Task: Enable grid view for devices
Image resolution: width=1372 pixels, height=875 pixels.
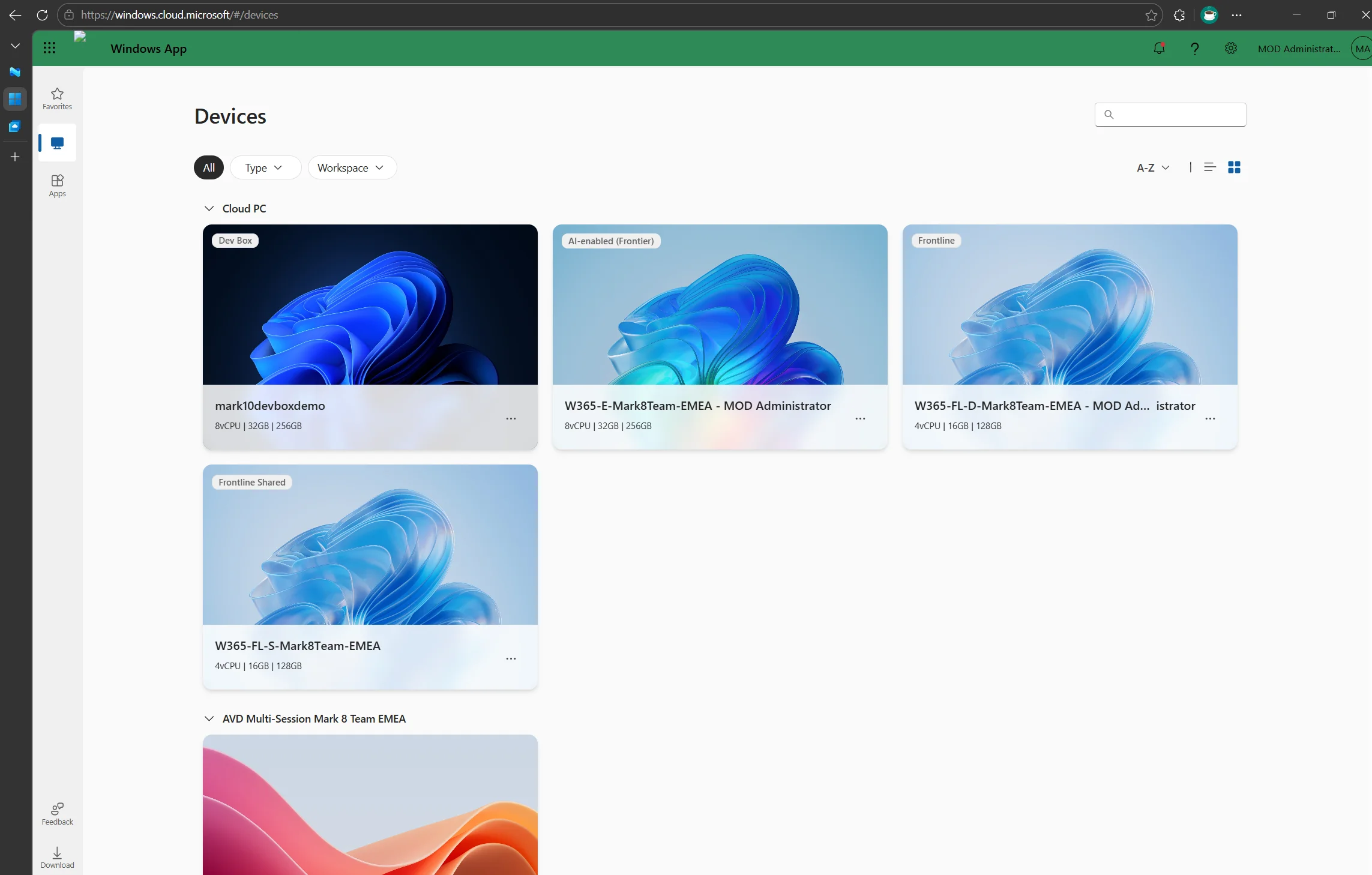Action: pos(1235,167)
